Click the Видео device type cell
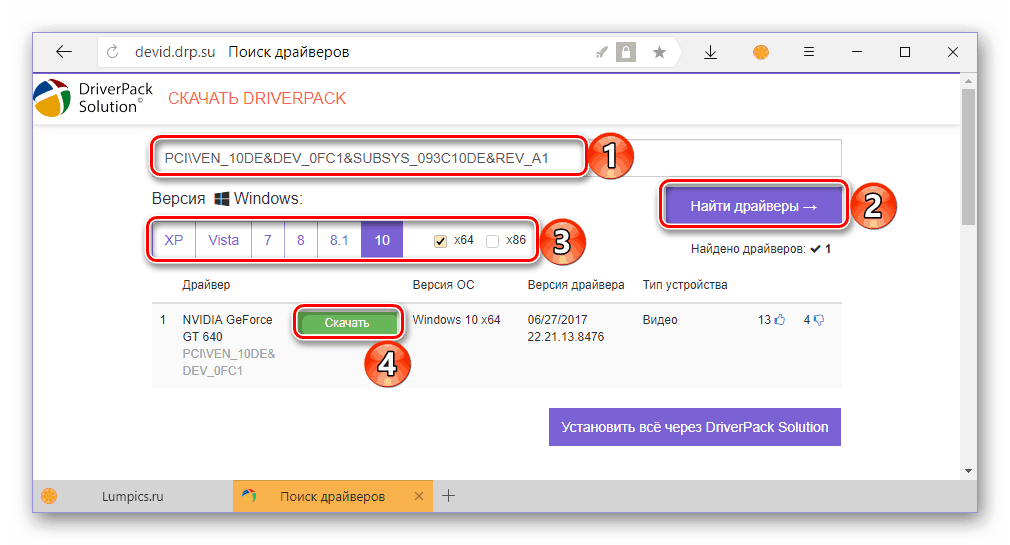The image size is (1010, 545). coord(660,320)
